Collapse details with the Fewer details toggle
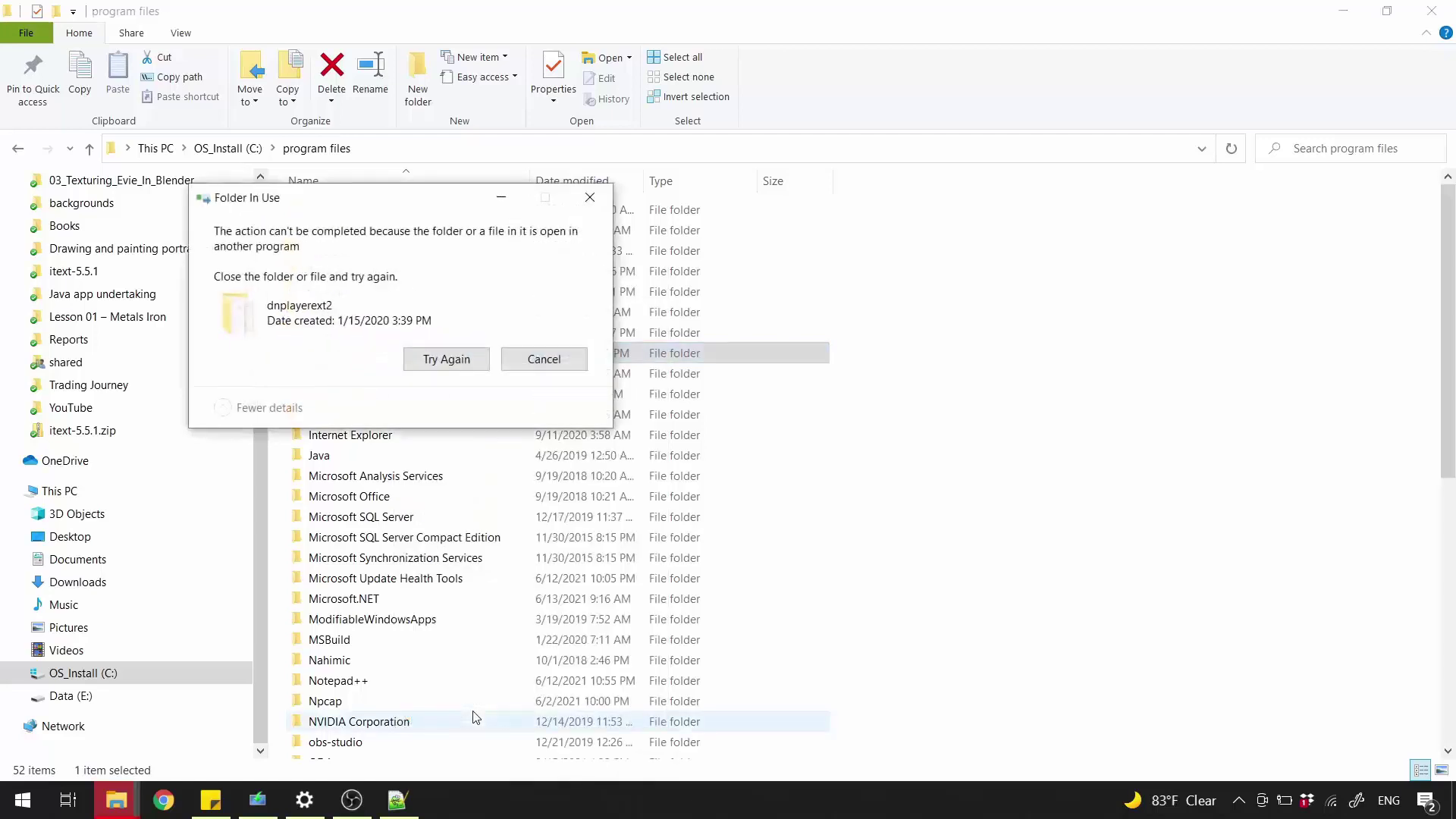Viewport: 1456px width, 819px height. (259, 408)
